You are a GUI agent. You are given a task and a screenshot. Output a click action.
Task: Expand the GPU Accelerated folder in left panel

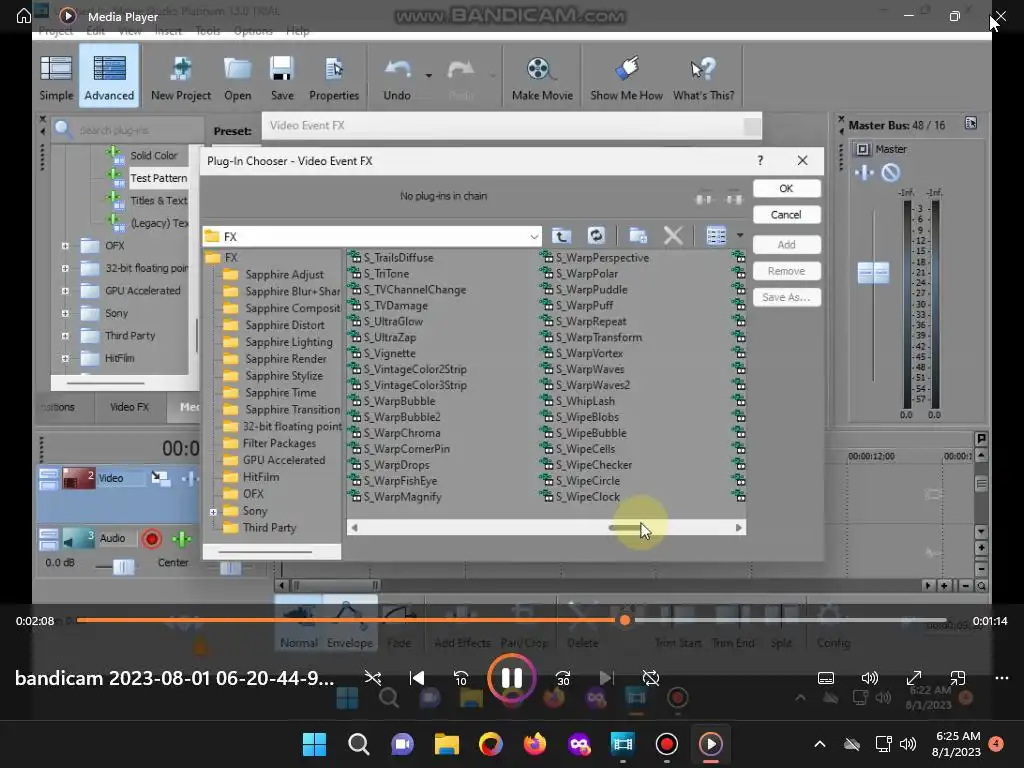(65, 291)
